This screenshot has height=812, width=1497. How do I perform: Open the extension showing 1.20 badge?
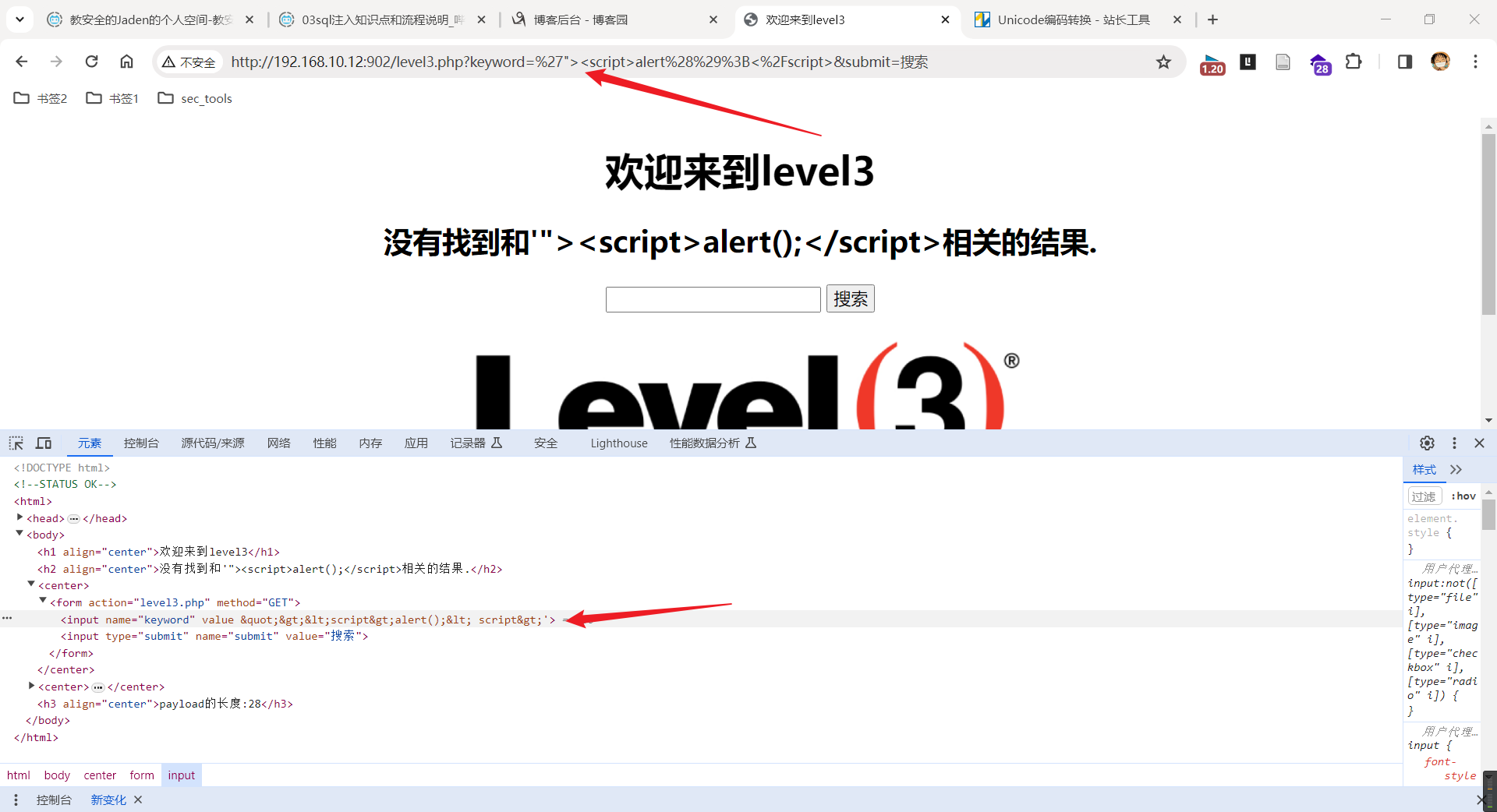[x=1212, y=62]
